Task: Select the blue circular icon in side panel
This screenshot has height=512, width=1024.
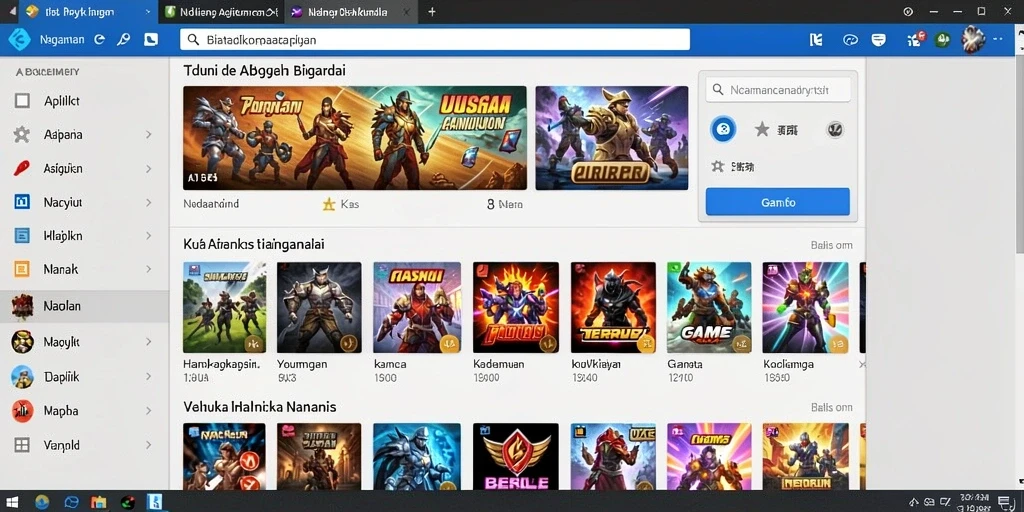Action: 723,129
